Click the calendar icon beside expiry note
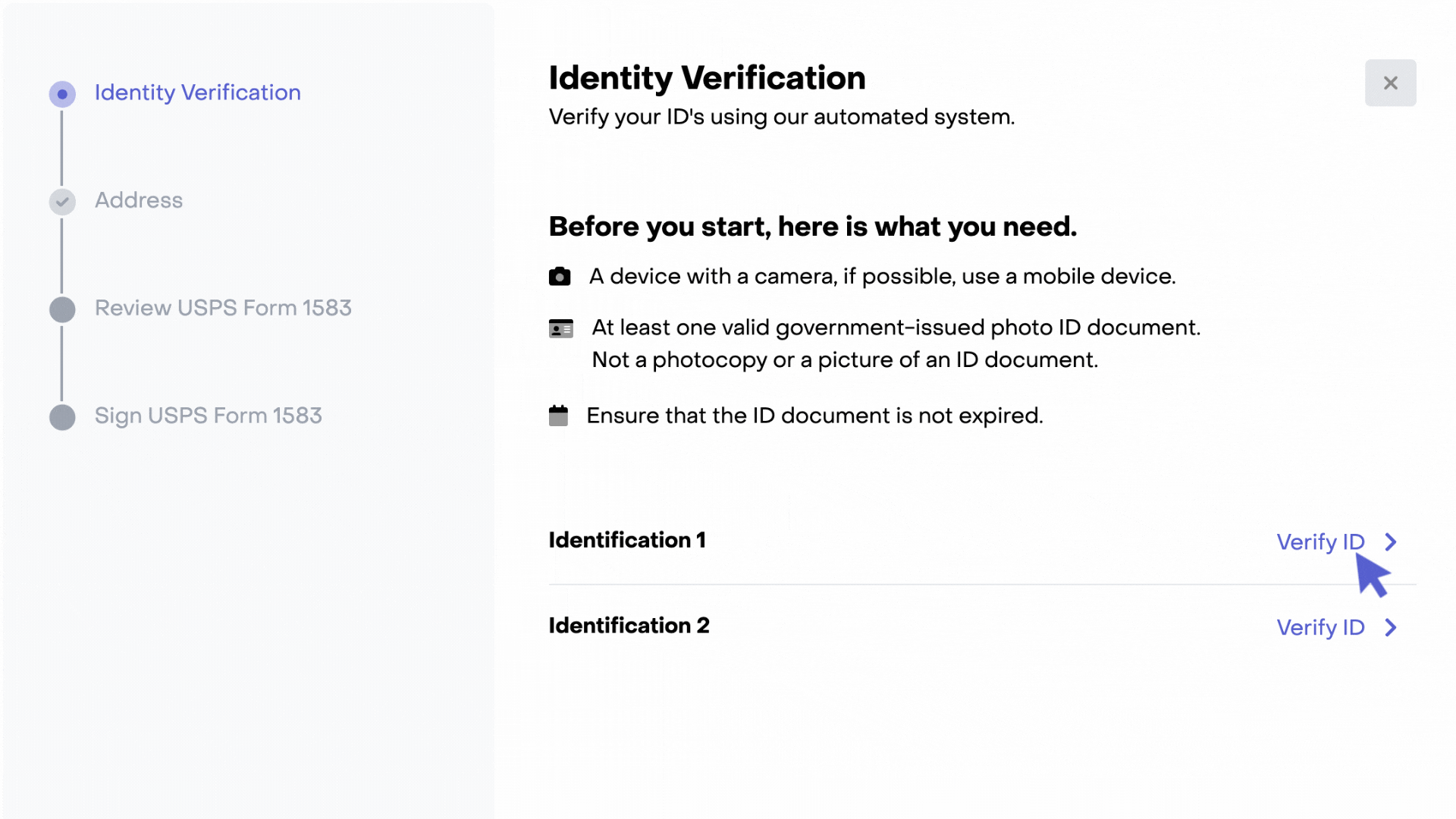Screen dimensions: 1456x819 point(558,416)
